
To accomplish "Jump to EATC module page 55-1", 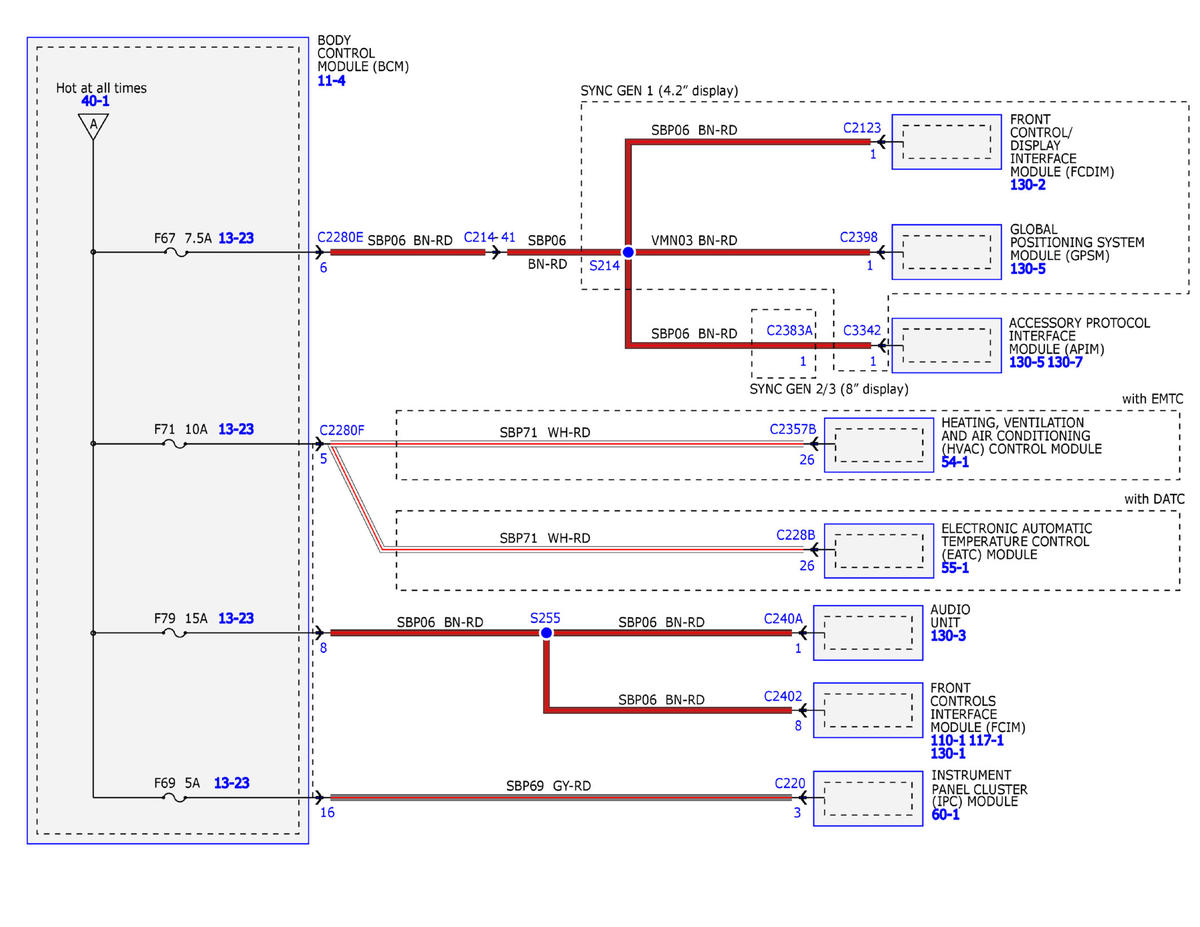I will click(955, 567).
